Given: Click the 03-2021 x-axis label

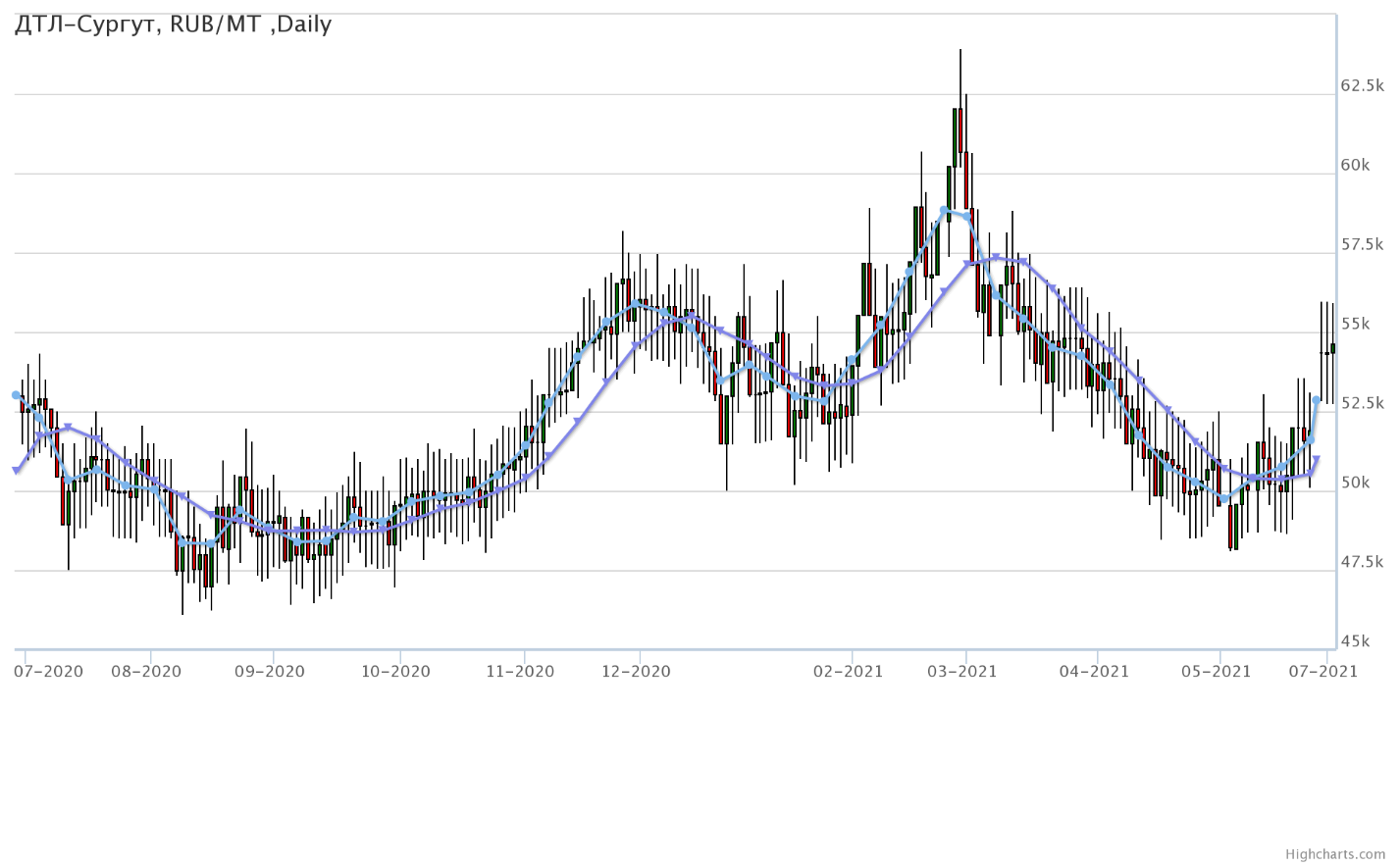Looking at the screenshot, I should [x=962, y=672].
